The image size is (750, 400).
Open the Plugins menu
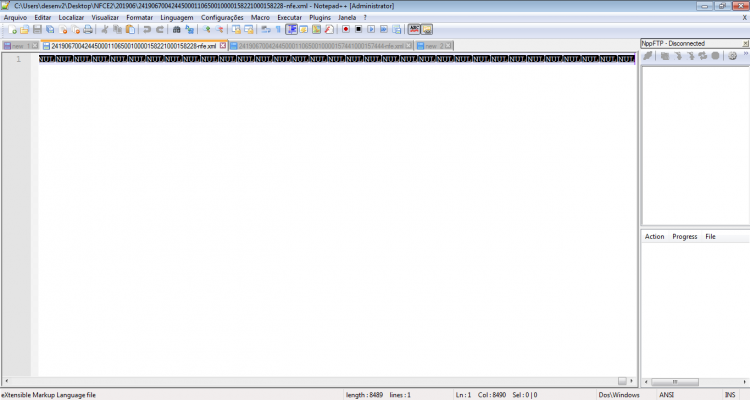(x=320, y=17)
